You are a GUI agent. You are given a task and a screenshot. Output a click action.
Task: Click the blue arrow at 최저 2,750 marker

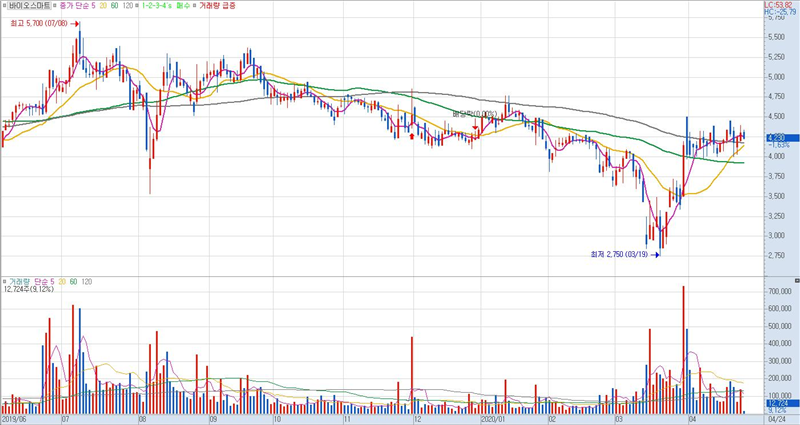click(655, 255)
